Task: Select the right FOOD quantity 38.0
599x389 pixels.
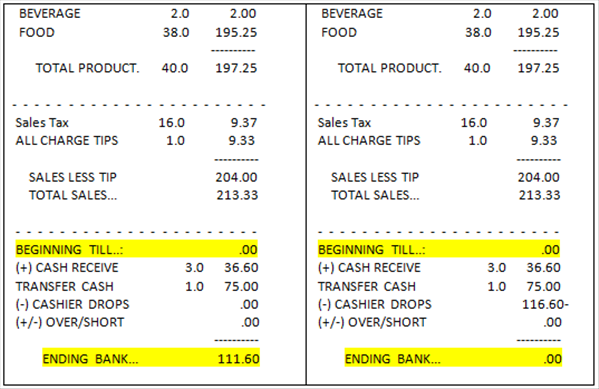Action: pos(478,32)
